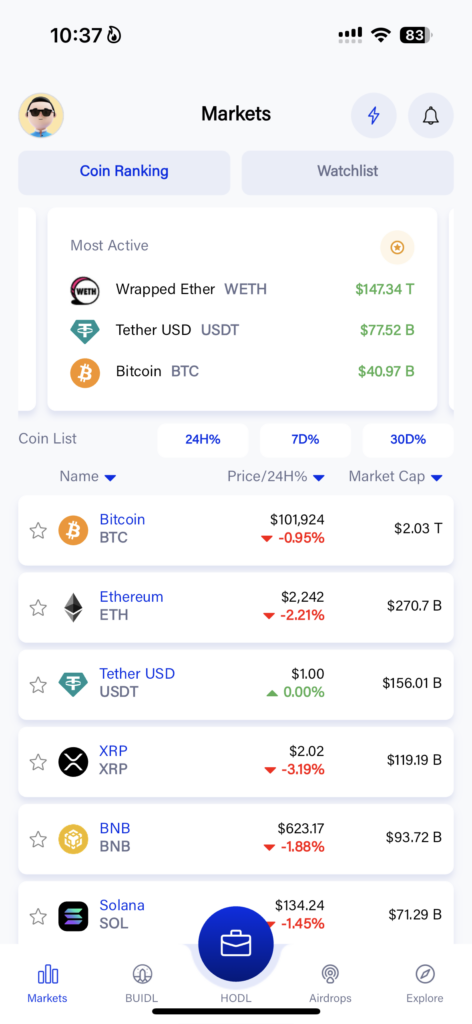The image size is (472, 1024).
Task: Toggle the Bitcoin watchlist star
Action: [39, 530]
